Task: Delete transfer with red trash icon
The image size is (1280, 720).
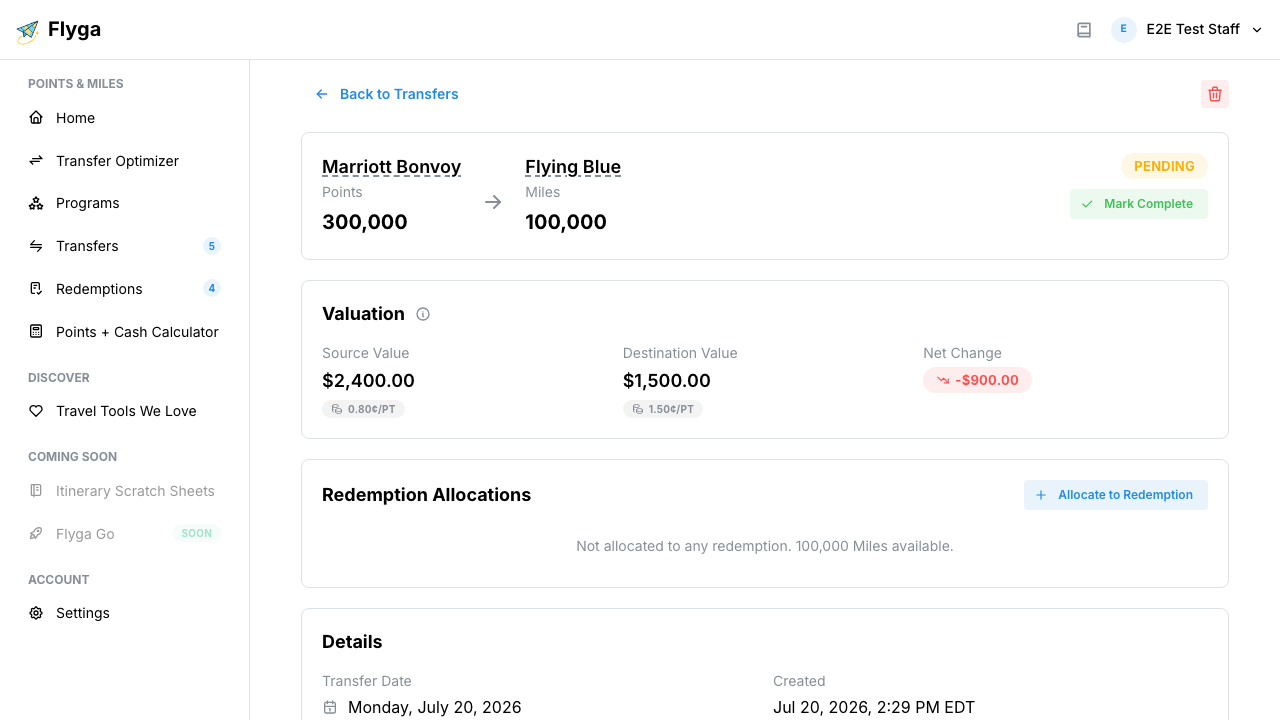Action: pos(1215,94)
